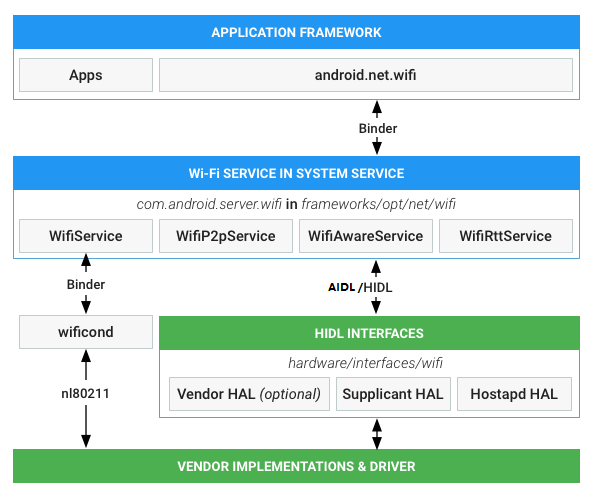Select the WifiService box
The width and height of the screenshot is (600, 500).
pyautogui.click(x=86, y=236)
